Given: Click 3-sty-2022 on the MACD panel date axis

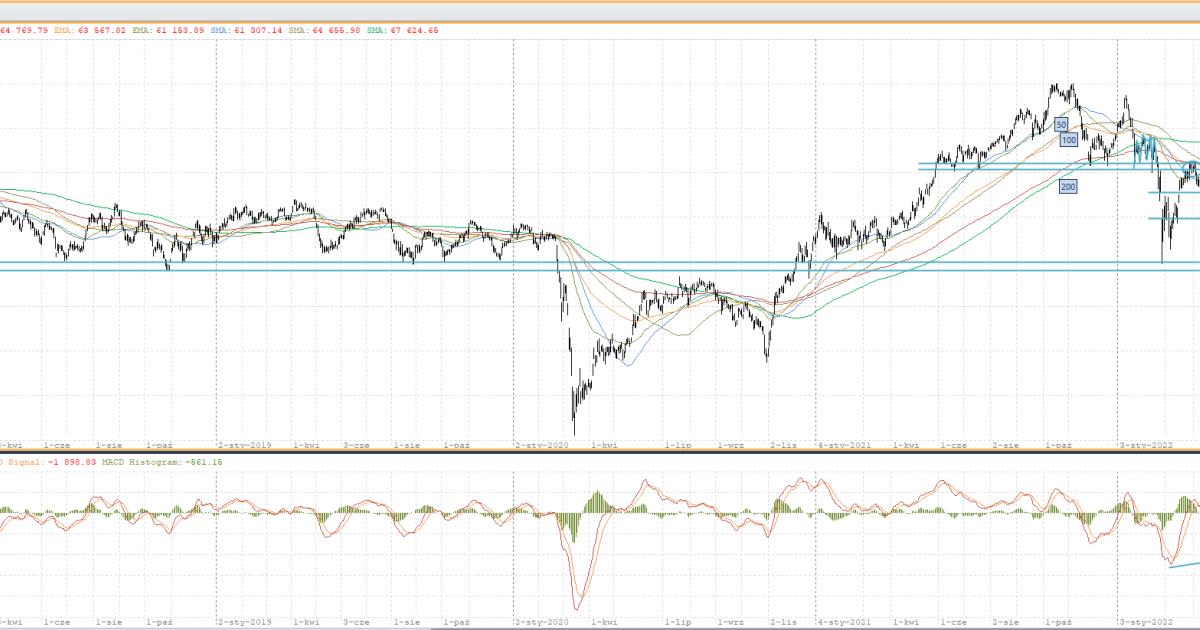Looking at the screenshot, I should [x=1146, y=620].
